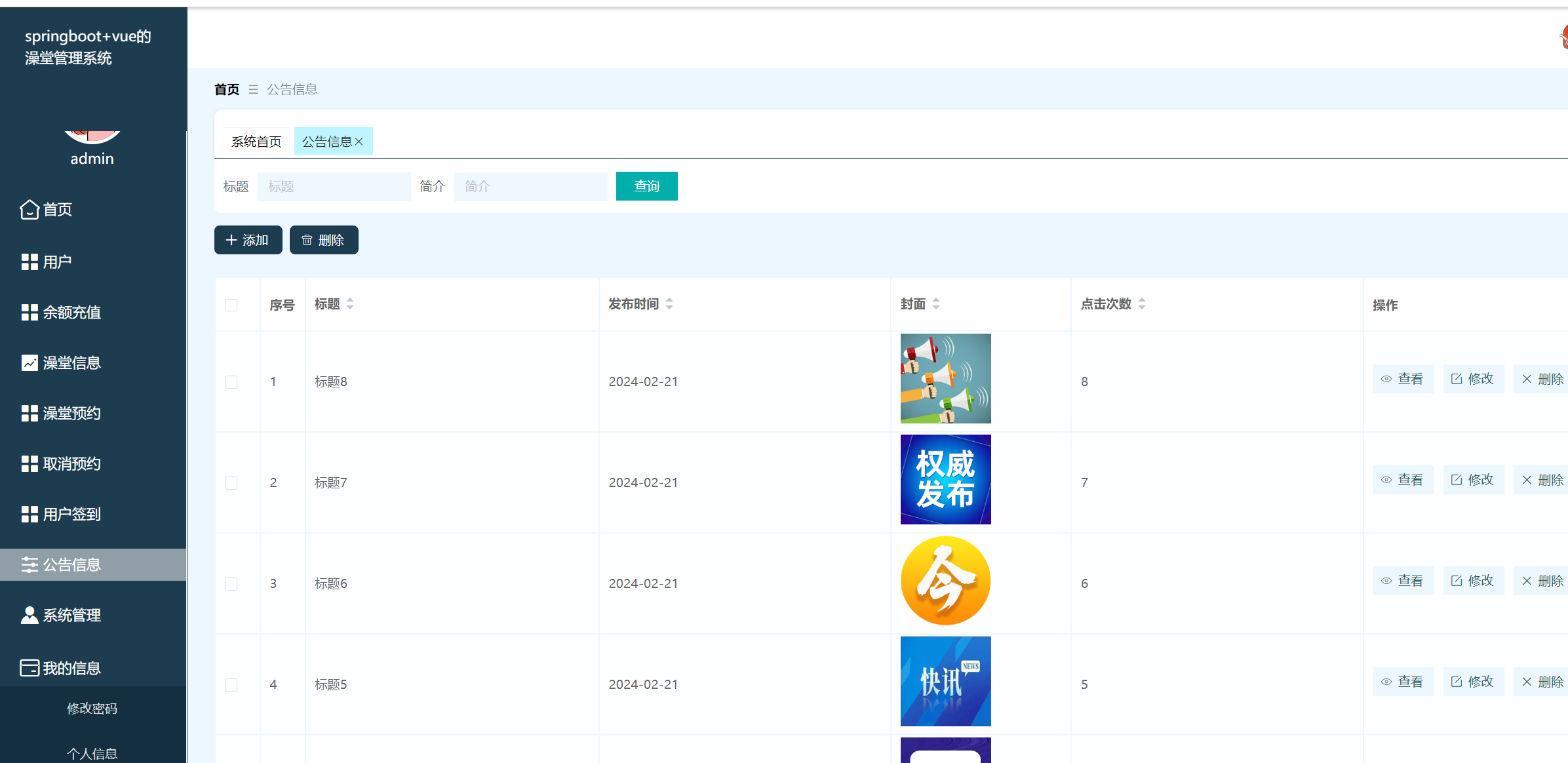Open 用户签到 from the sidebar icon
The height and width of the screenshot is (763, 1568).
[x=29, y=514]
